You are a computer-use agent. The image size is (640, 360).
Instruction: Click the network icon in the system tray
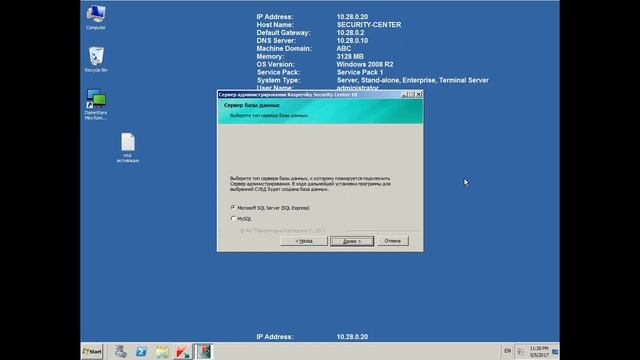(x=521, y=351)
